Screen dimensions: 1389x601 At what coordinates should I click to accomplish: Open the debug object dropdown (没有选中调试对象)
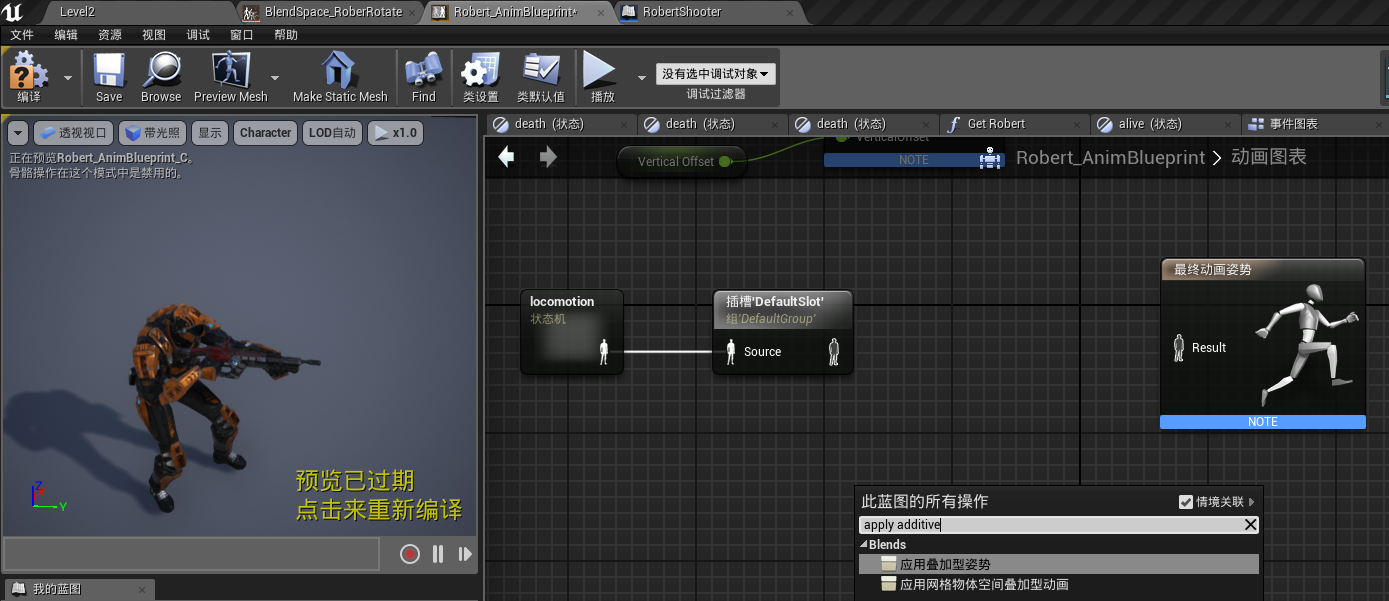click(716, 74)
